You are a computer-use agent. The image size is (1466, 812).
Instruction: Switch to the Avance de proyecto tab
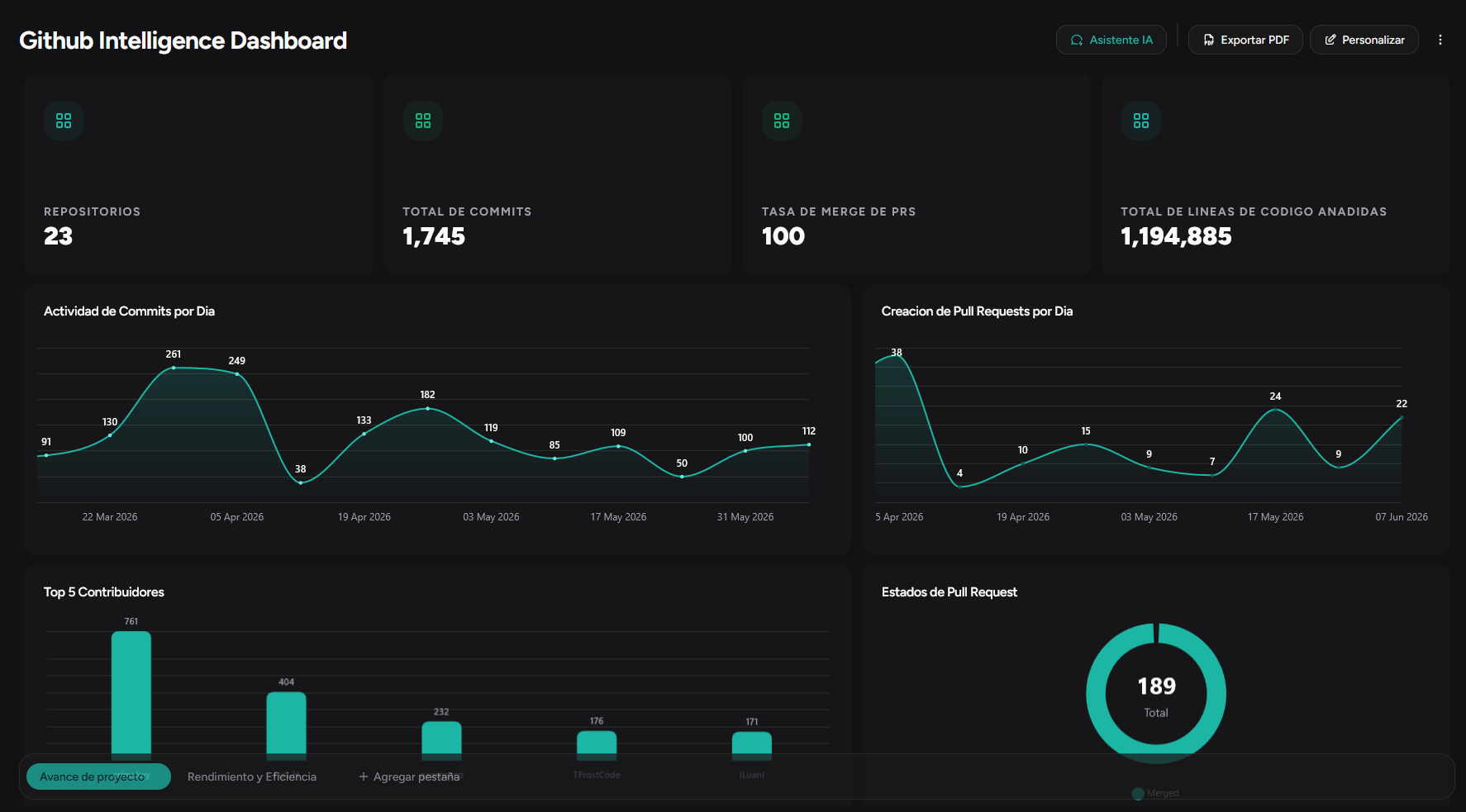coord(98,776)
